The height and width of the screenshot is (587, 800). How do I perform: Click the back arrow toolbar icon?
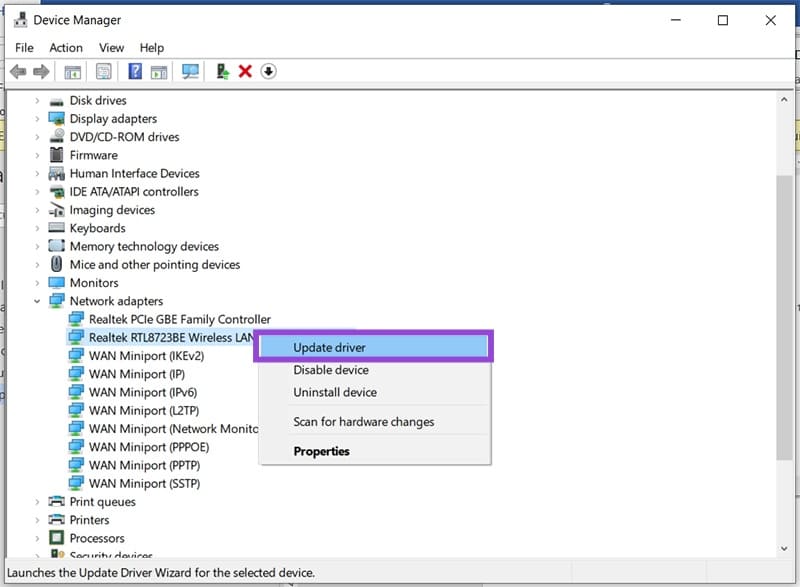coord(18,72)
